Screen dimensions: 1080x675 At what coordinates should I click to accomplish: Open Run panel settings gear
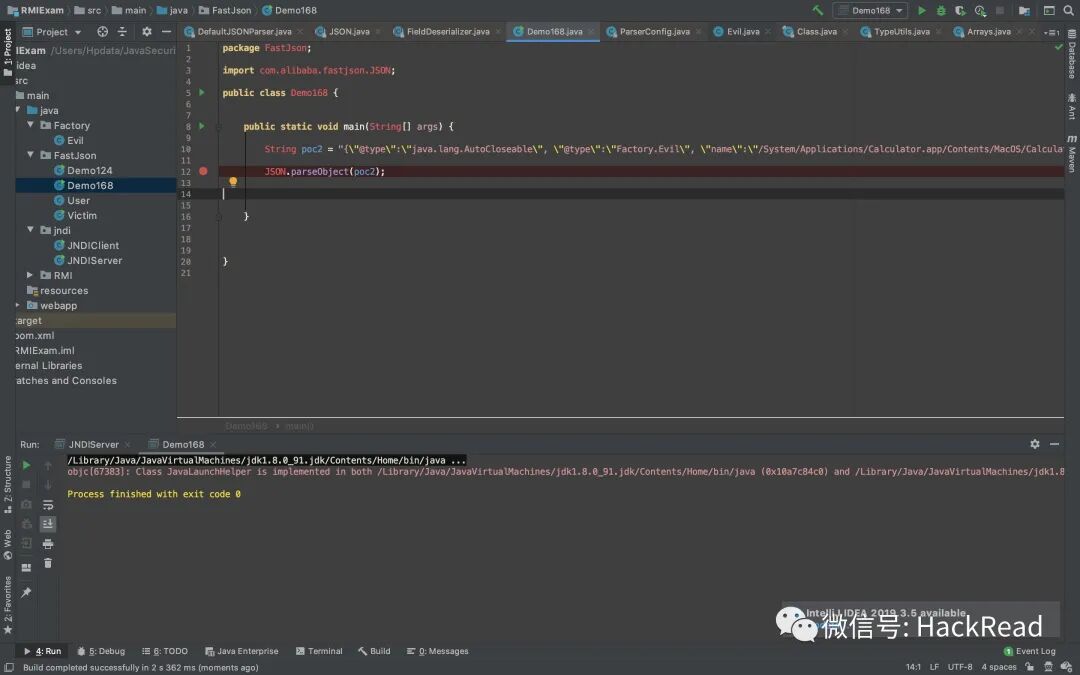[x=1035, y=444]
